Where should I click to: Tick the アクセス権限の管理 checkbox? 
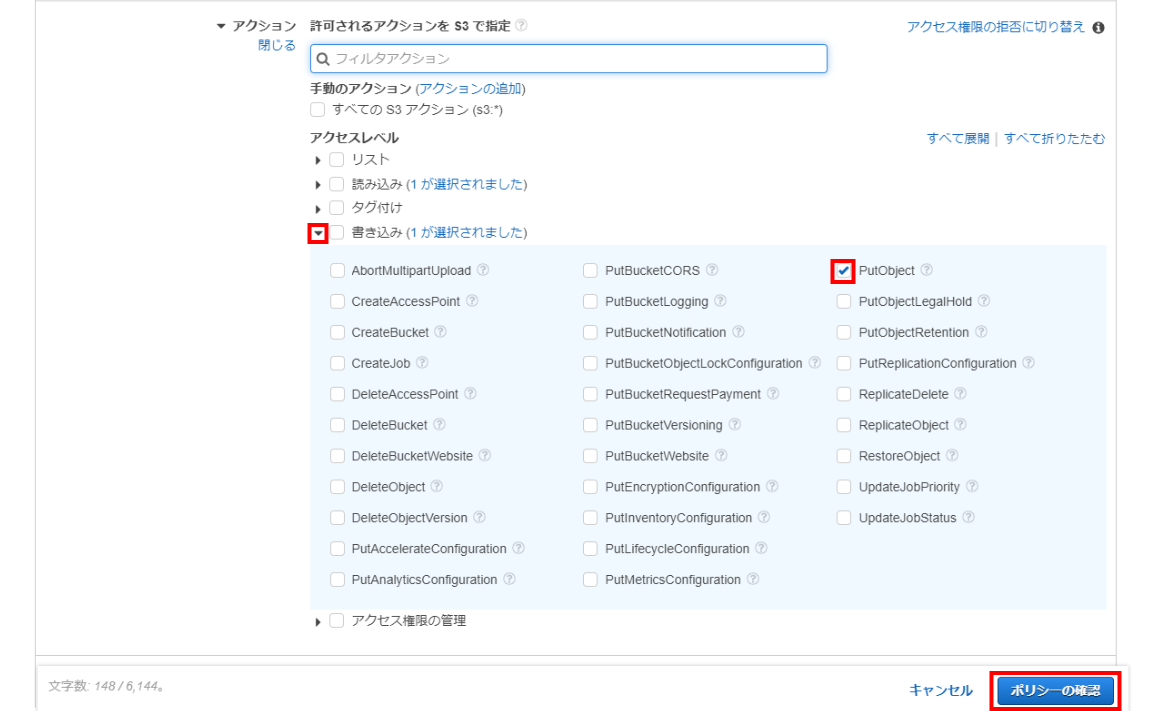point(337,620)
